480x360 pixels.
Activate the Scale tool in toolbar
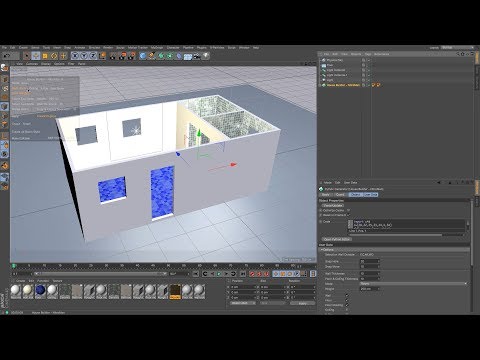45,56
